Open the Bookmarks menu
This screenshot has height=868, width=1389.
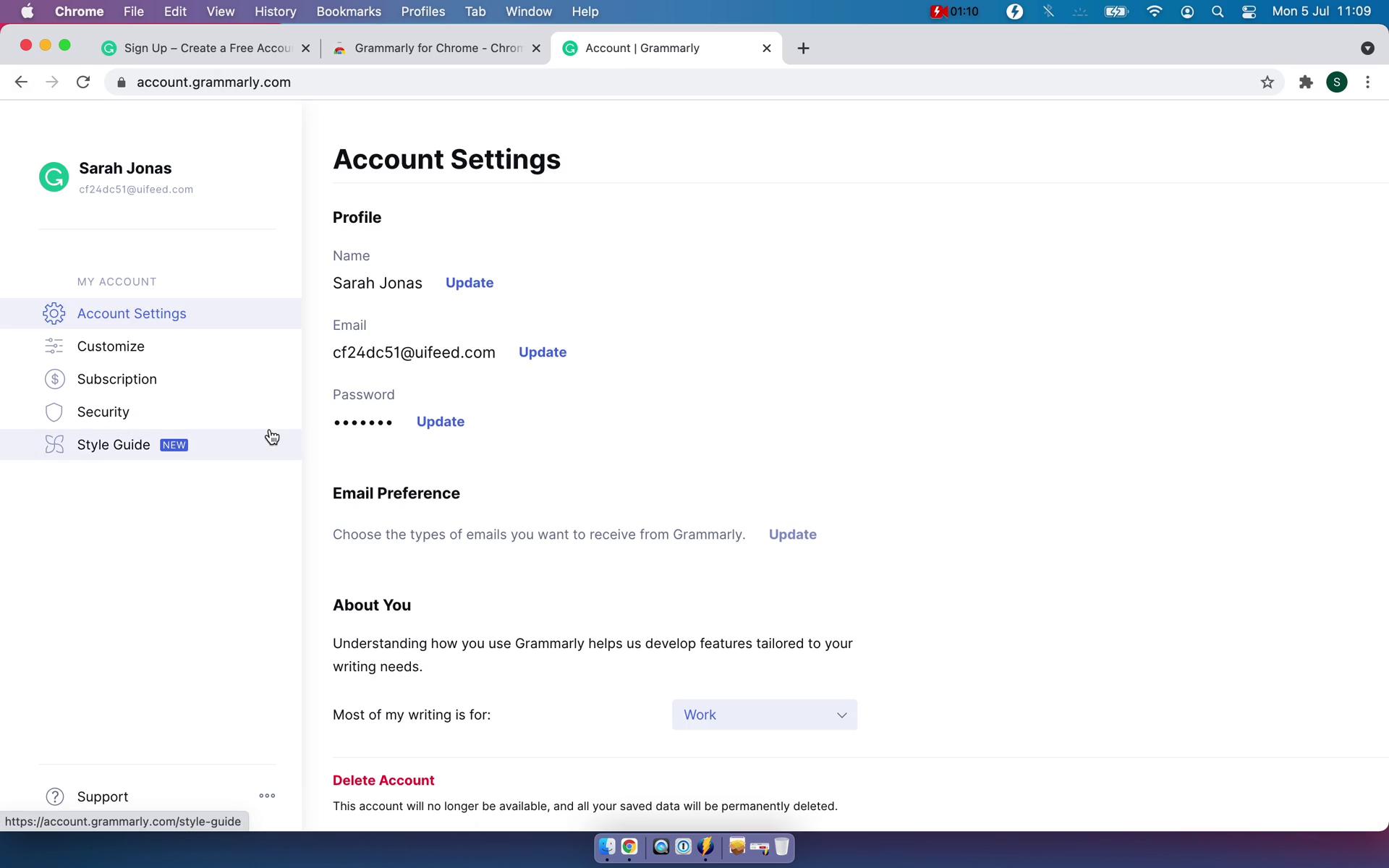349,12
